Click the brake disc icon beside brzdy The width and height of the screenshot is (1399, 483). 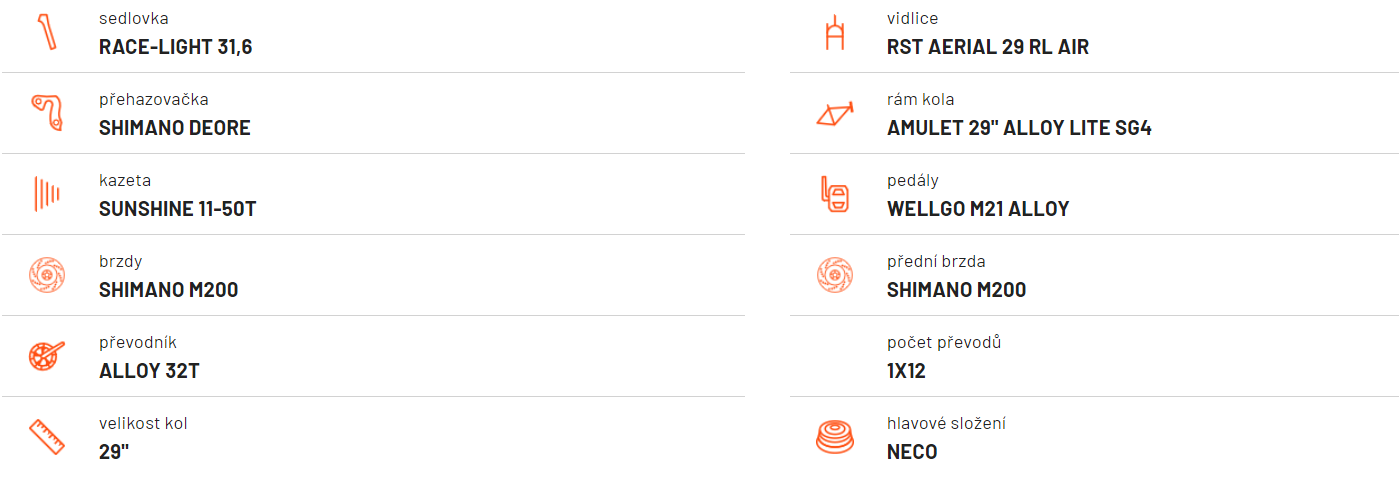pos(47,274)
